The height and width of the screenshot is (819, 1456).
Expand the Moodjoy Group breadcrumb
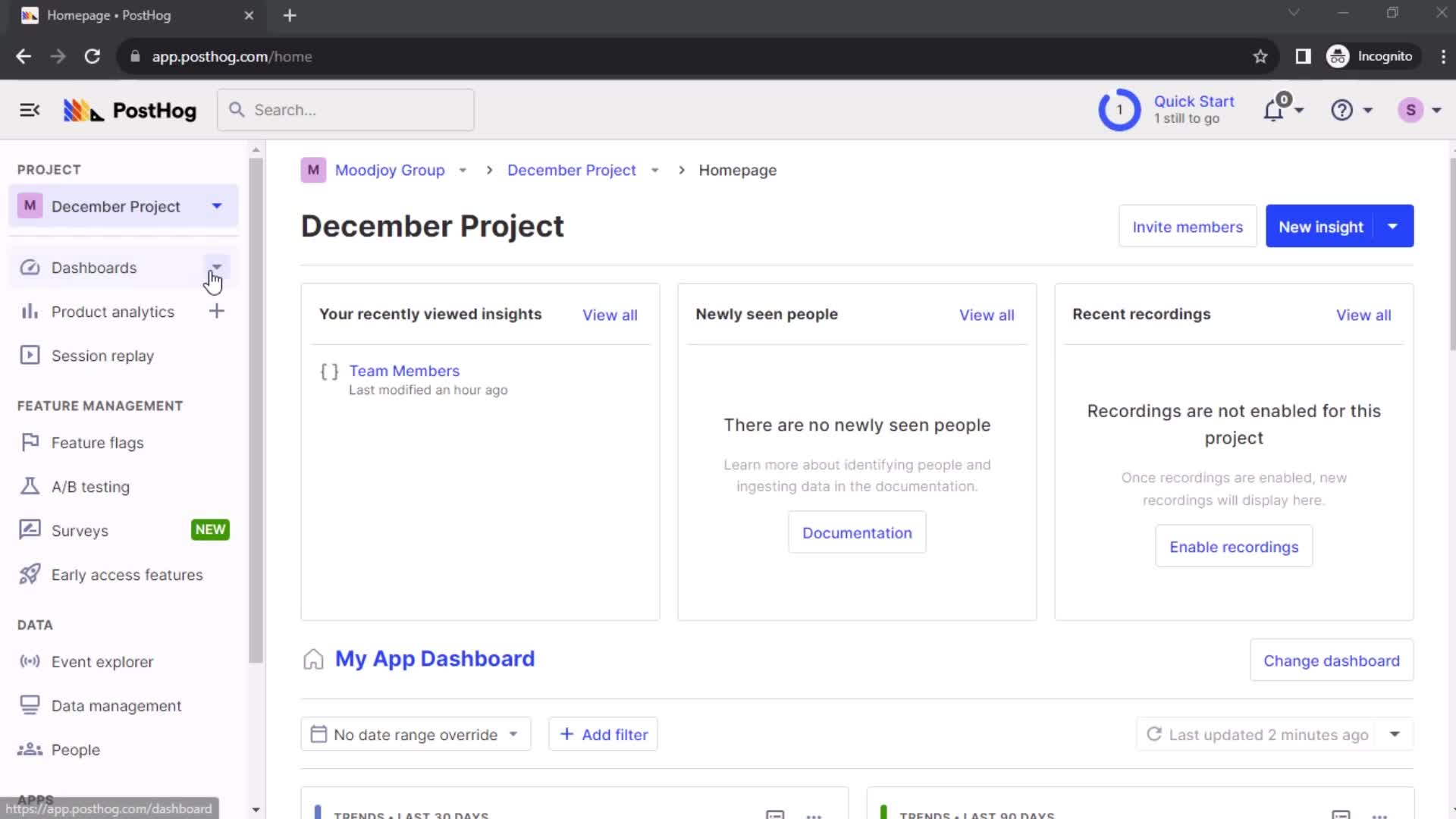[463, 170]
